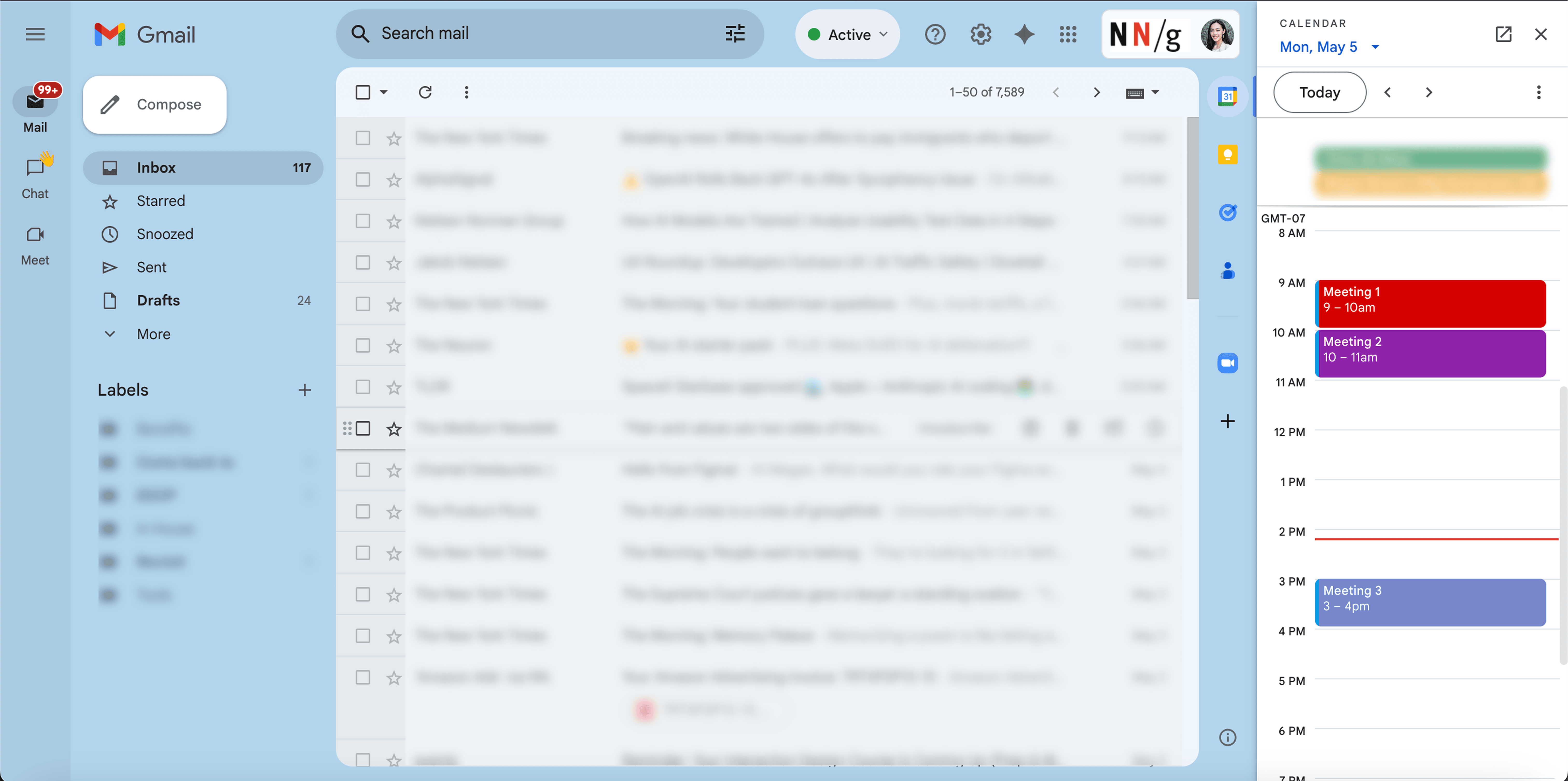
Task: Click the Labels section heading
Action: [123, 390]
